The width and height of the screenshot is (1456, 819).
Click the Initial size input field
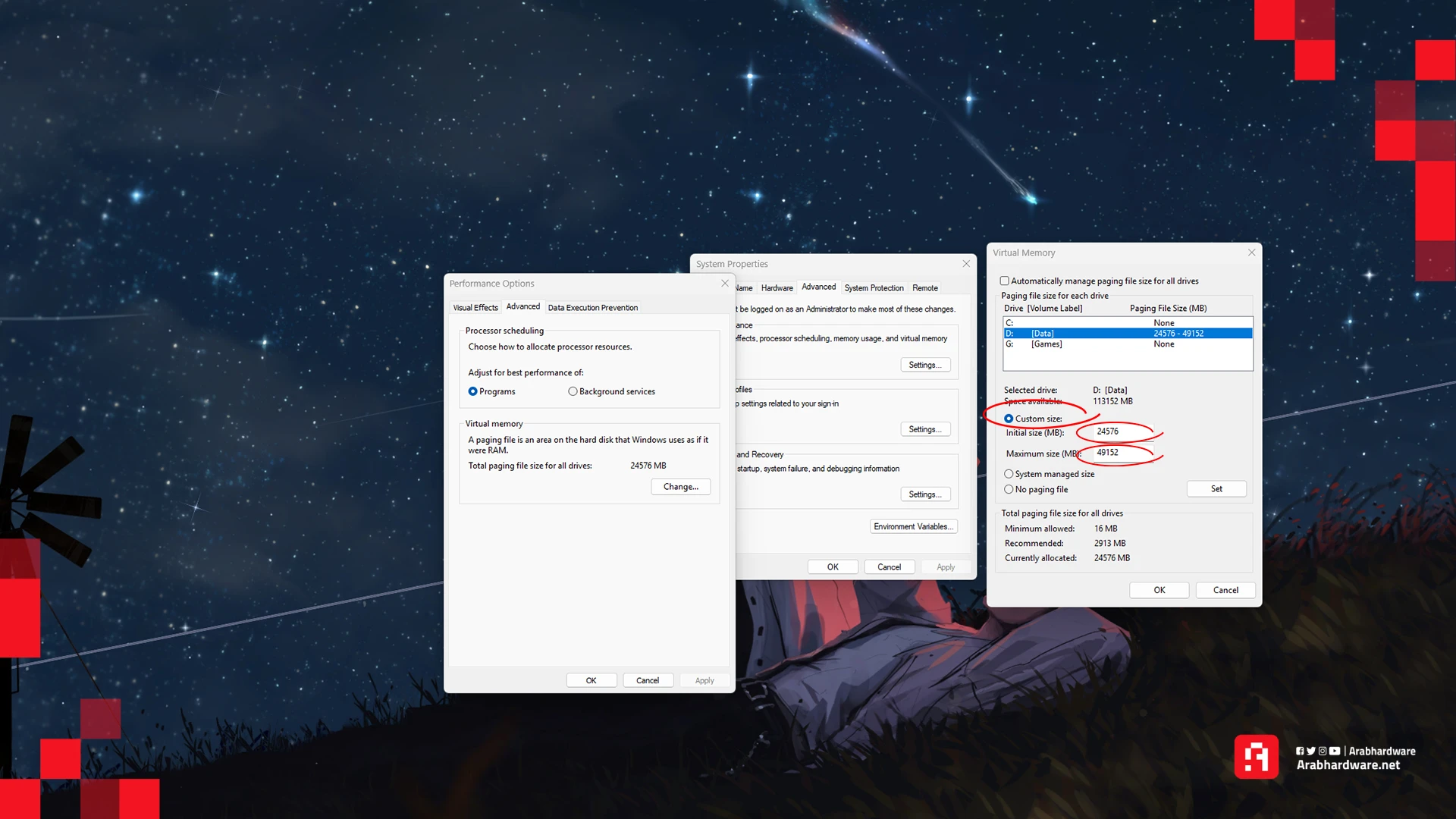tap(1122, 431)
